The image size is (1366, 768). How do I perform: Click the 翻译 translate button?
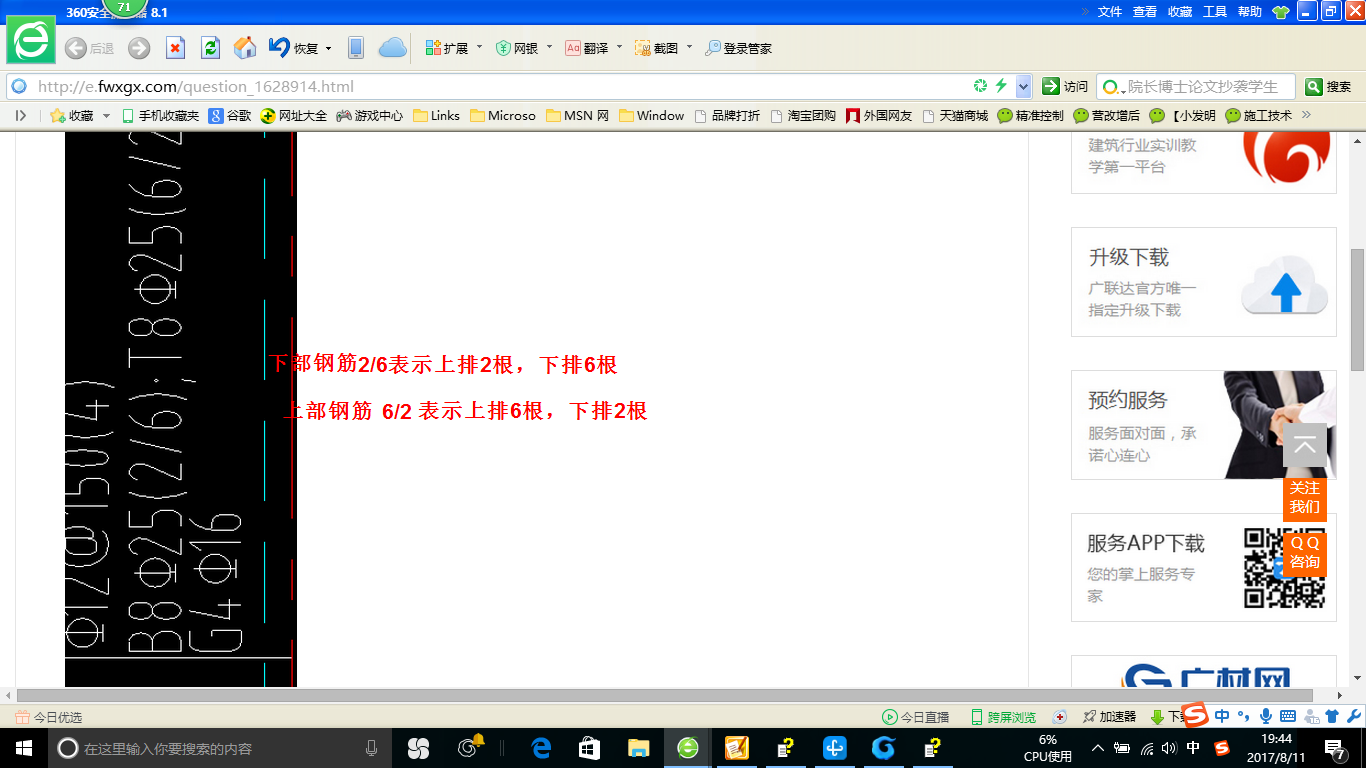pos(587,48)
